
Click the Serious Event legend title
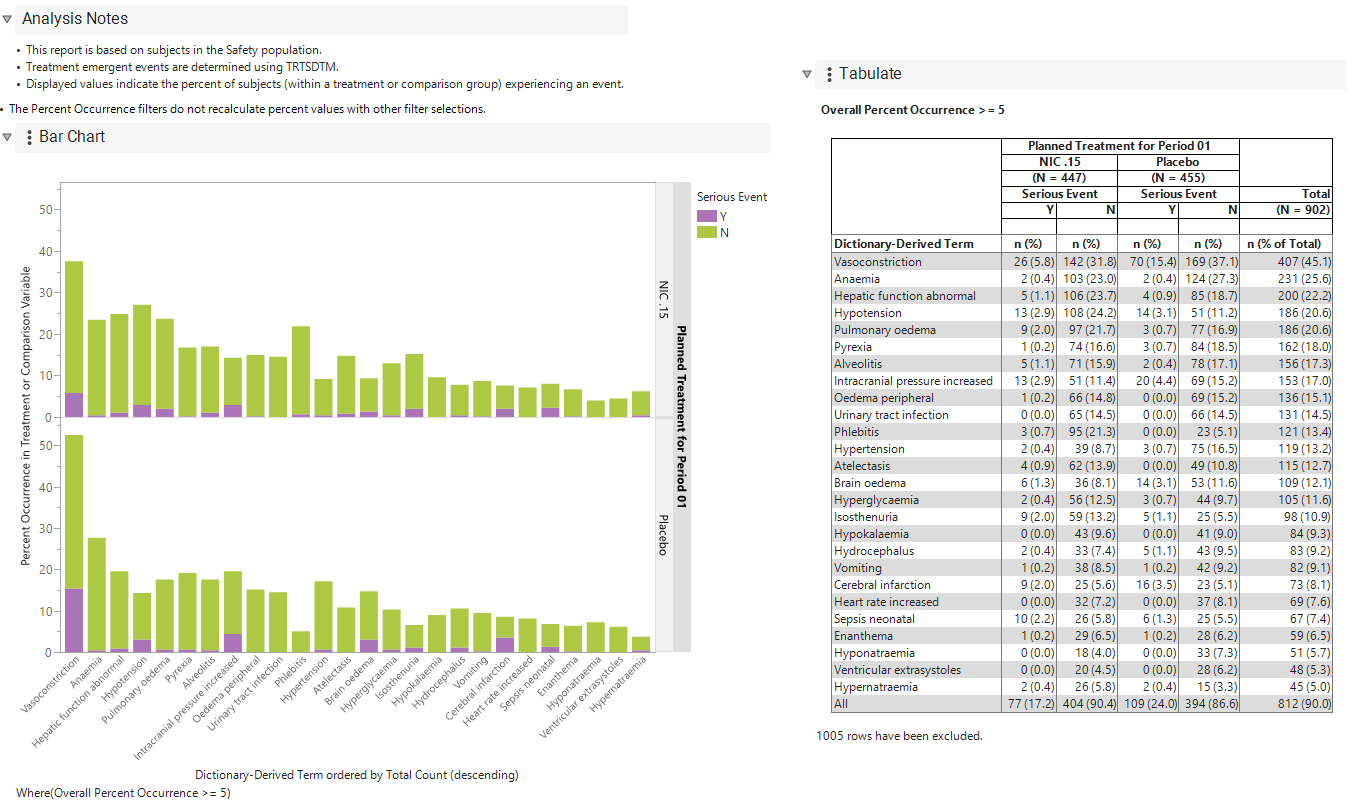(x=732, y=197)
